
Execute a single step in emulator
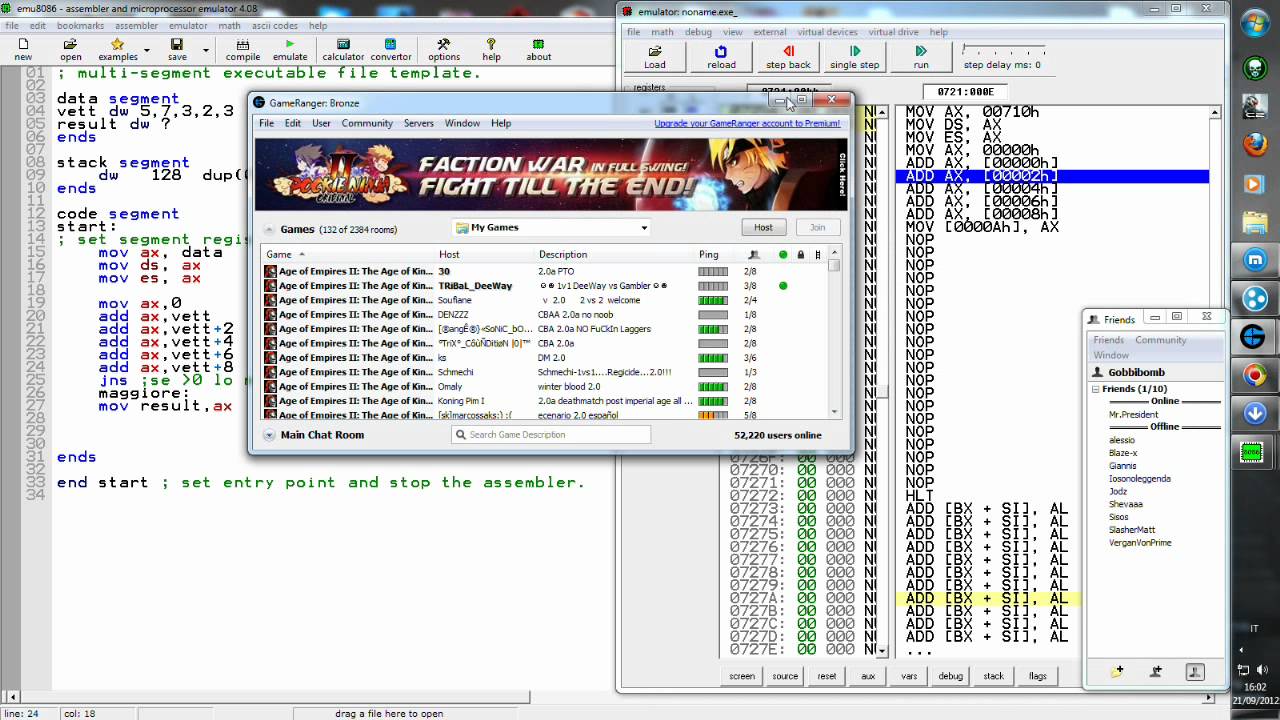[855, 57]
